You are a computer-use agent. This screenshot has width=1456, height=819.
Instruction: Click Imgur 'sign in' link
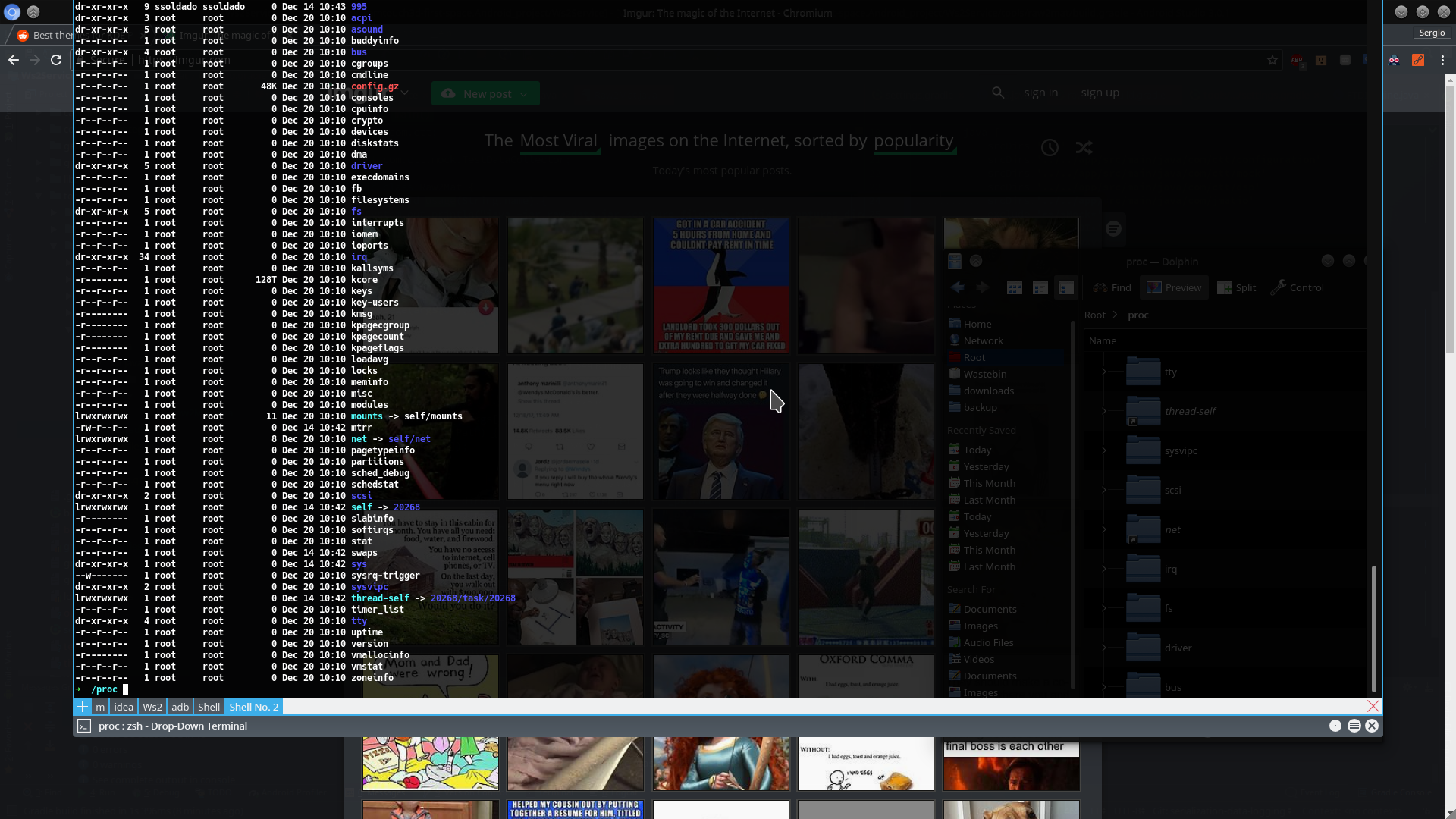(1040, 93)
